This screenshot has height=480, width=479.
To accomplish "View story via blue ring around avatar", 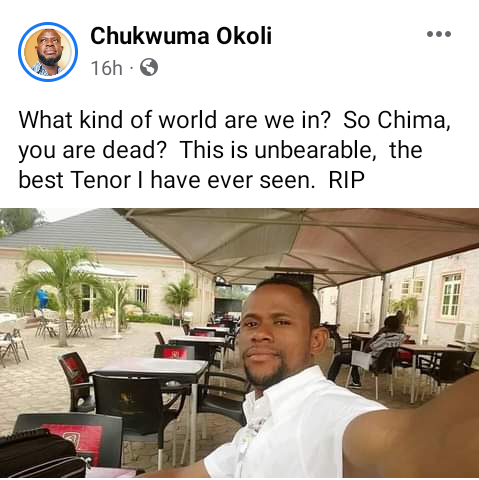I will coord(48,52).
